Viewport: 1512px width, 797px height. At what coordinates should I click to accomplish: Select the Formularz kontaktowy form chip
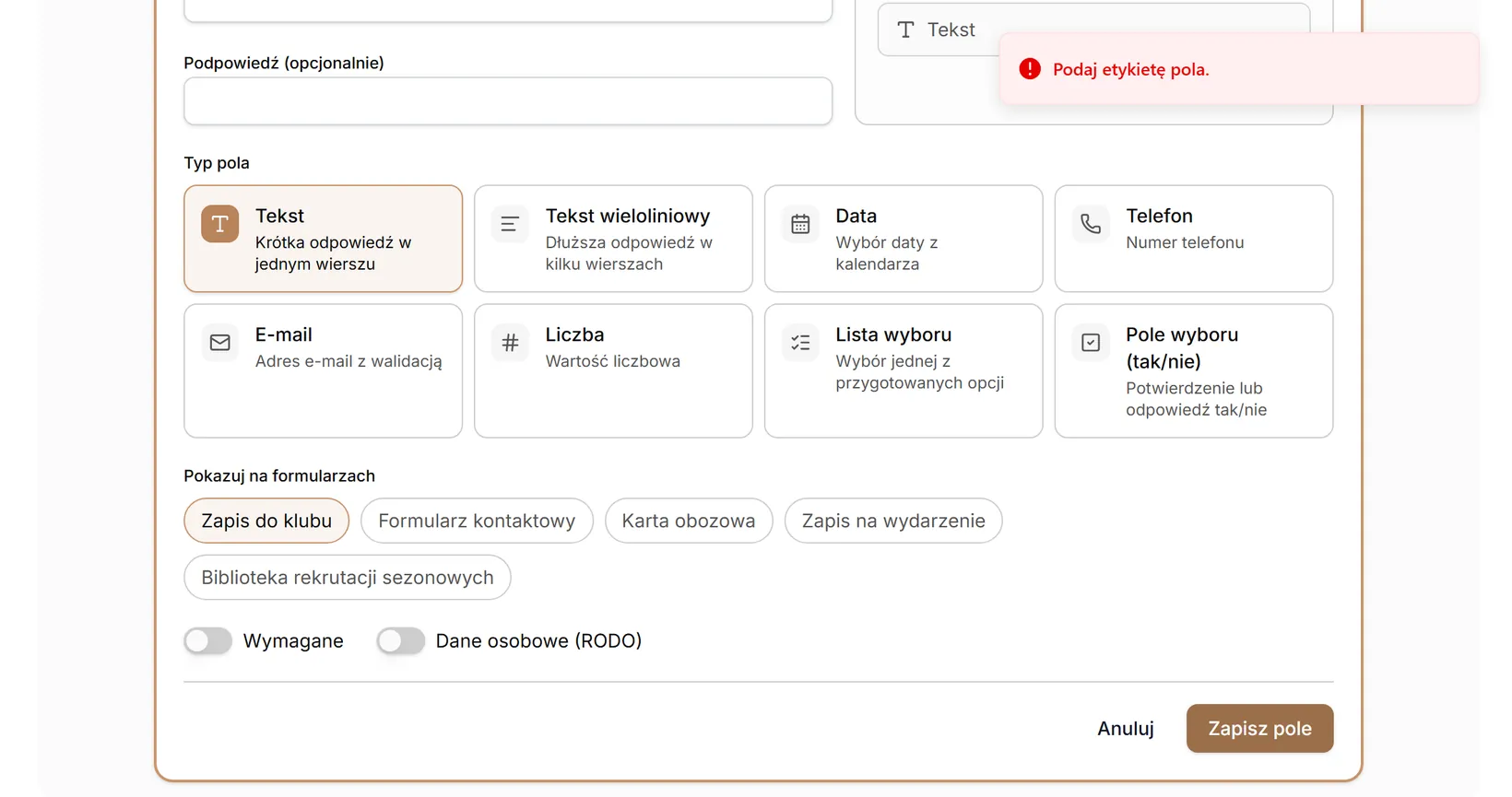pos(477,521)
